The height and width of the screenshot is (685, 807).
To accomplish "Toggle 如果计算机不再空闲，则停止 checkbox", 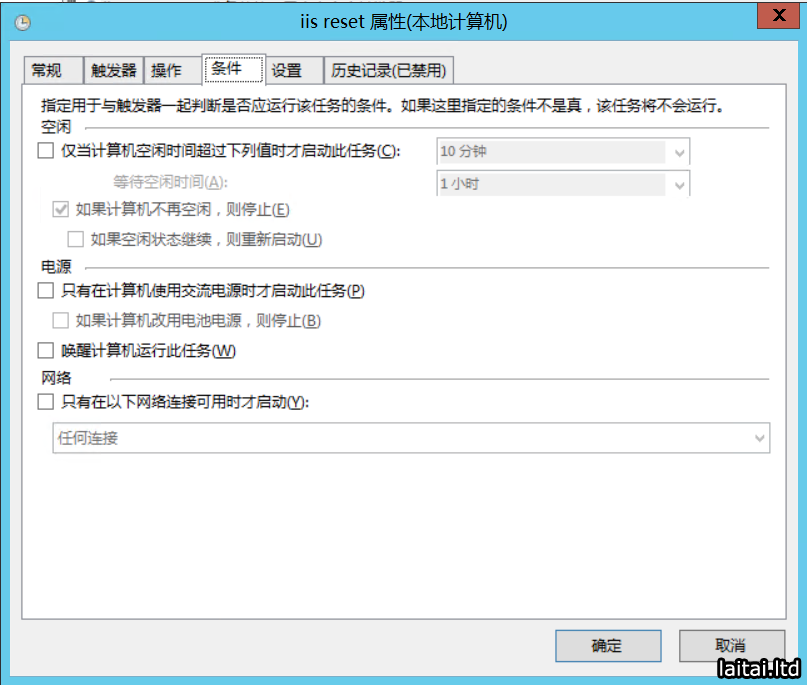I will pyautogui.click(x=60, y=210).
